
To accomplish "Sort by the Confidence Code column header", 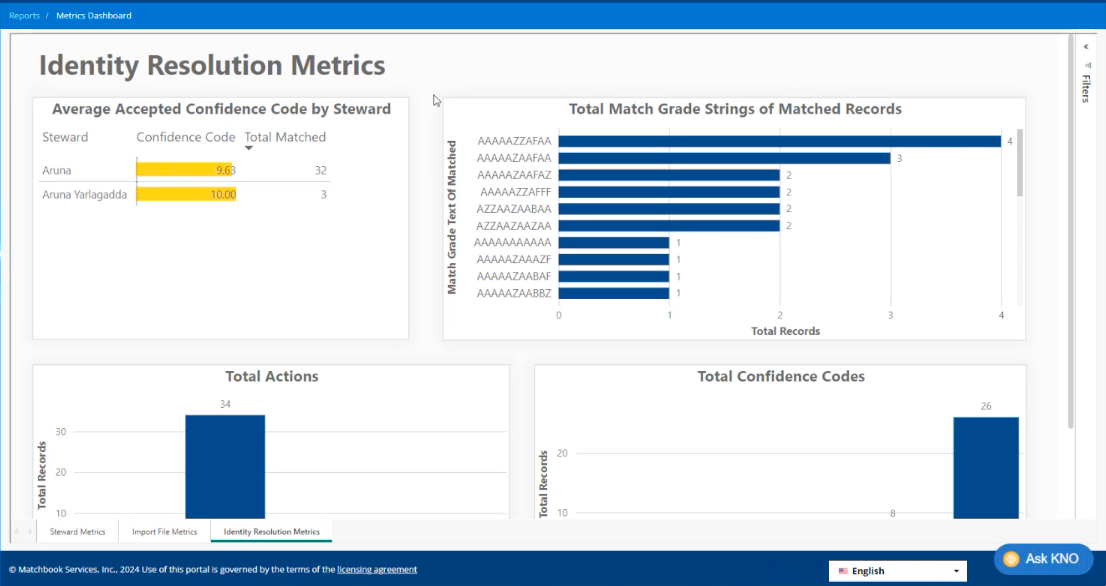I will 186,137.
